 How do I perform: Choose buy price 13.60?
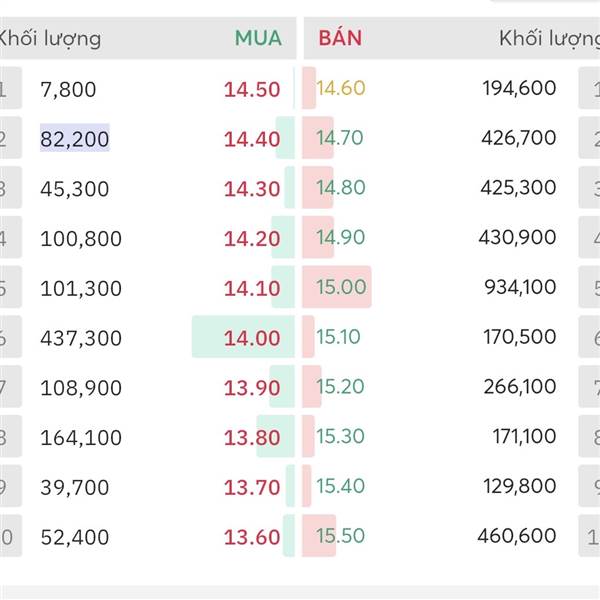252,537
